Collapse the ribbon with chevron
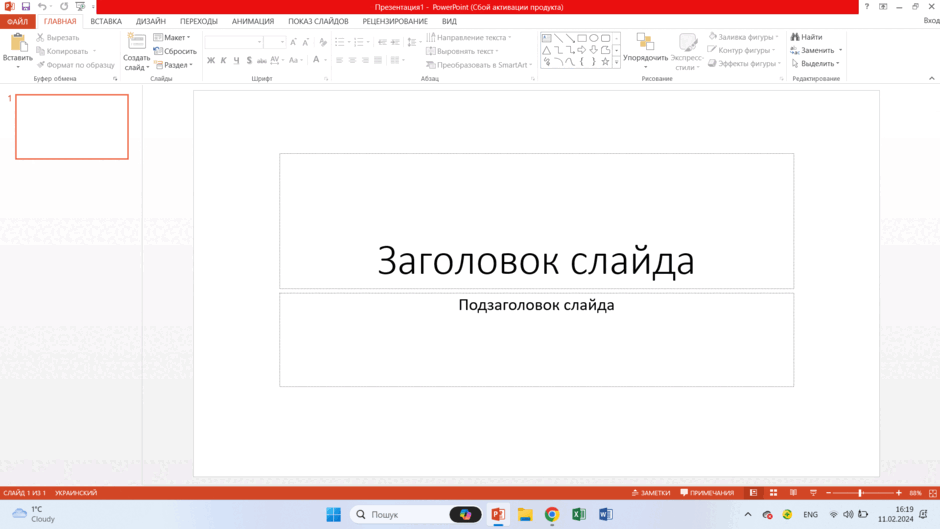This screenshot has height=529, width=940. (932, 79)
